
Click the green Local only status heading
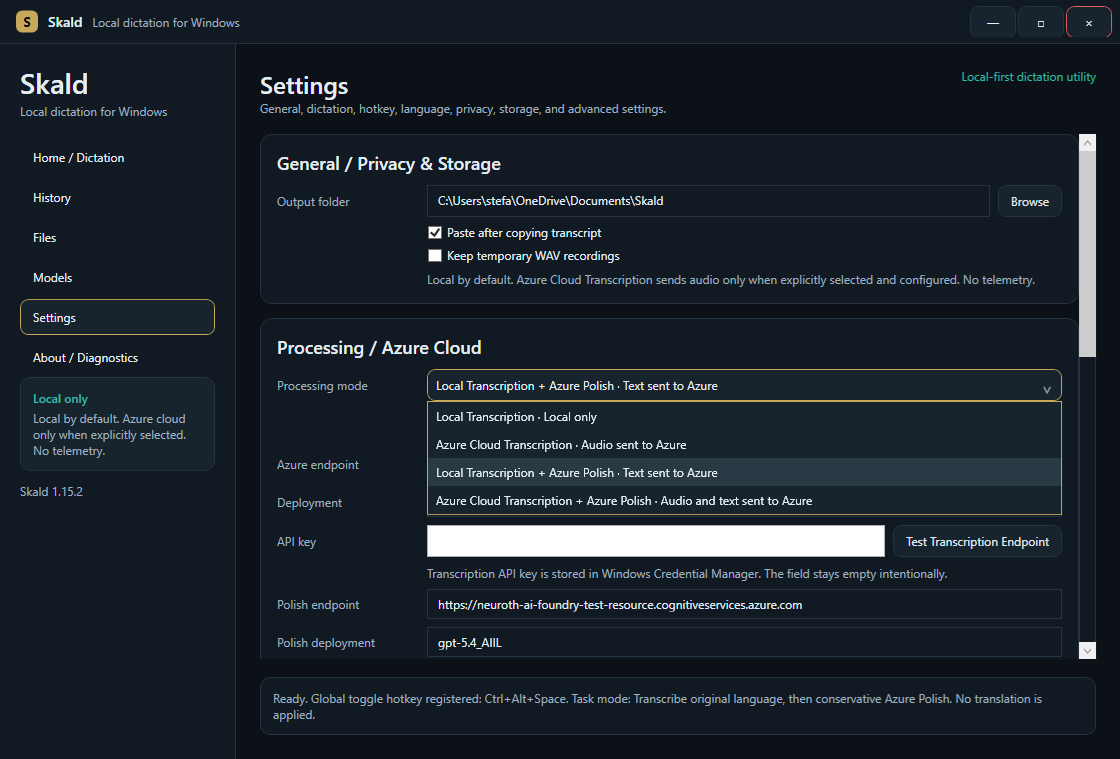[x=61, y=399]
